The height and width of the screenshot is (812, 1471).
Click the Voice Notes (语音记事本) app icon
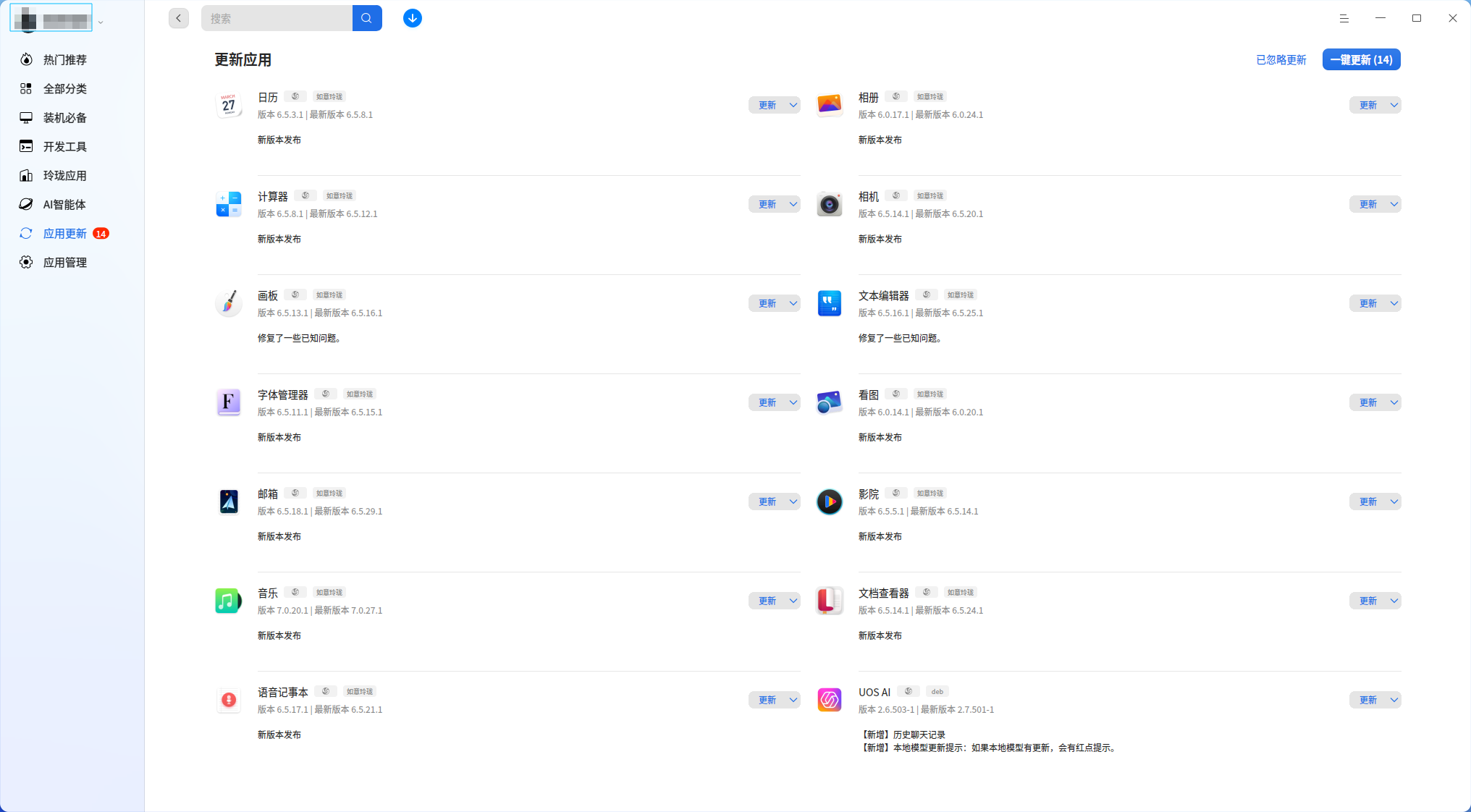click(x=229, y=700)
